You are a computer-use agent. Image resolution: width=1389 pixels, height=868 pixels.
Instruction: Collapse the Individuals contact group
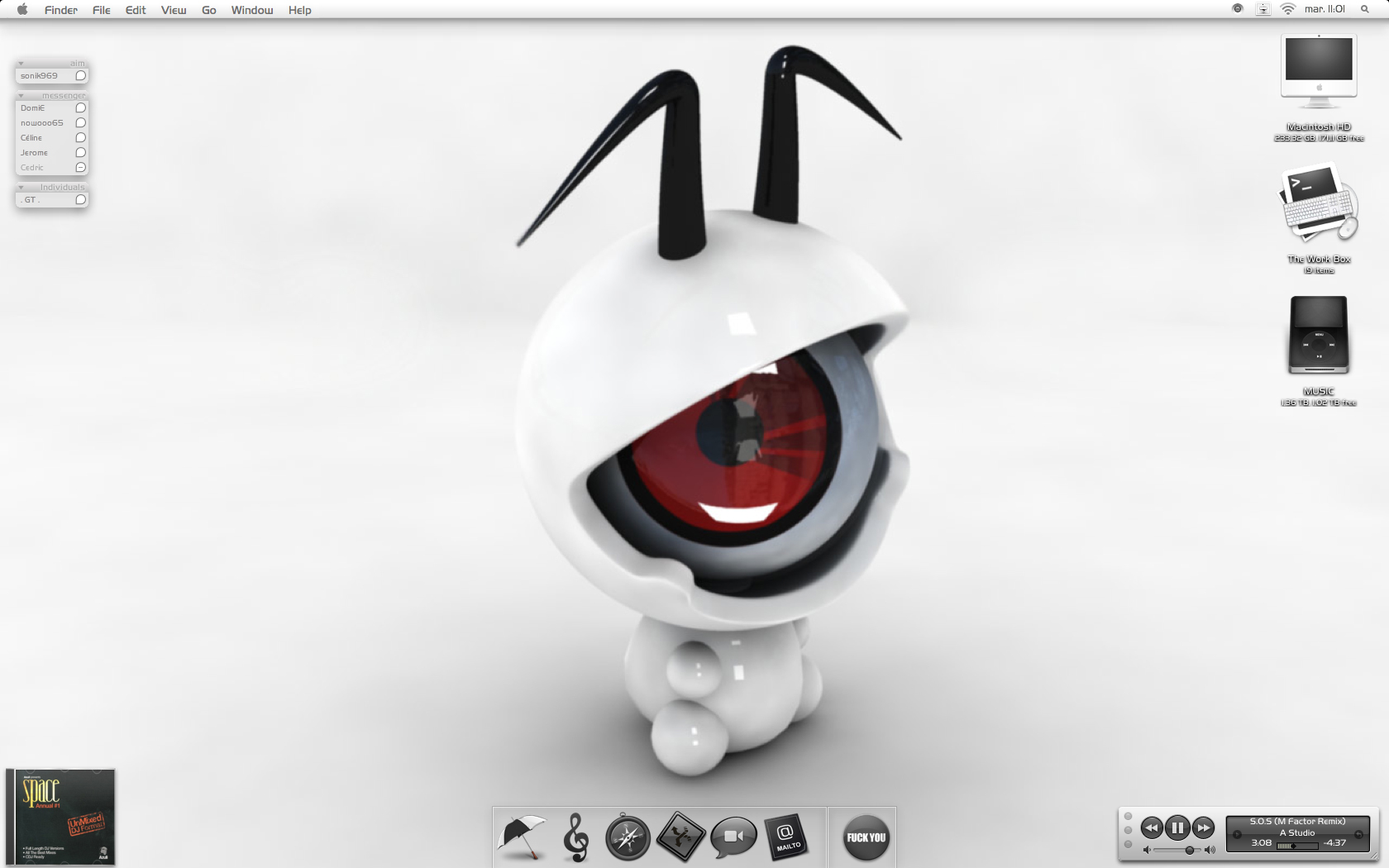click(21, 188)
